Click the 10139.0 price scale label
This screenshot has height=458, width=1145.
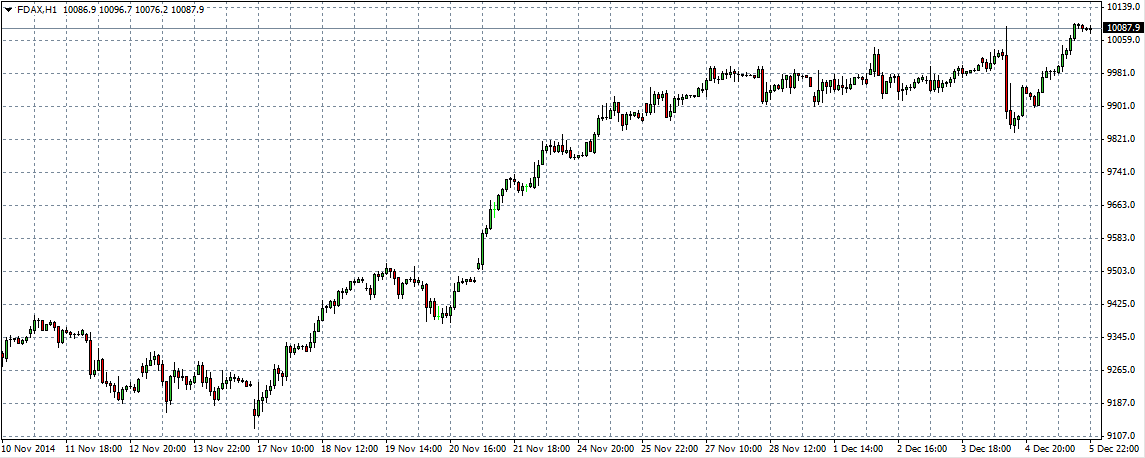coord(1120,7)
